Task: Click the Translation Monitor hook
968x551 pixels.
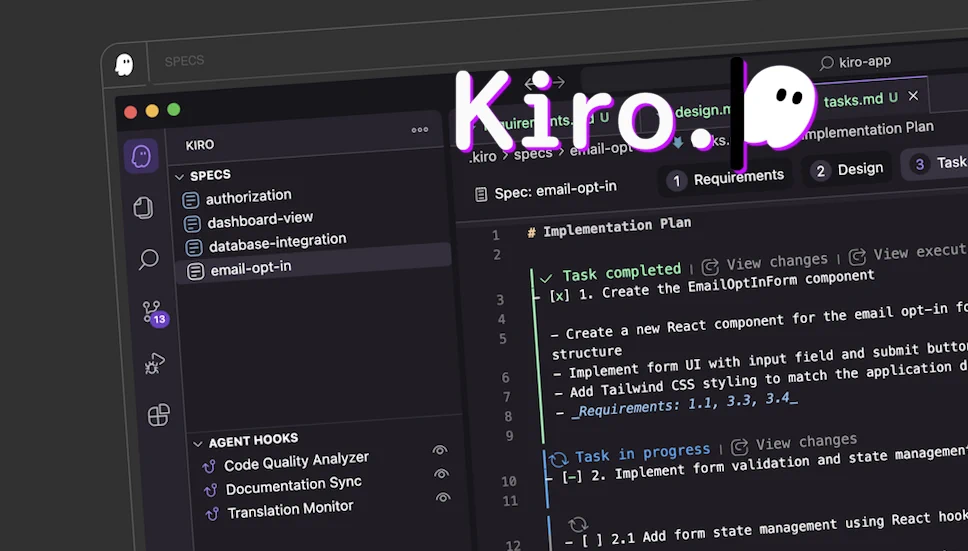Action: (x=290, y=510)
